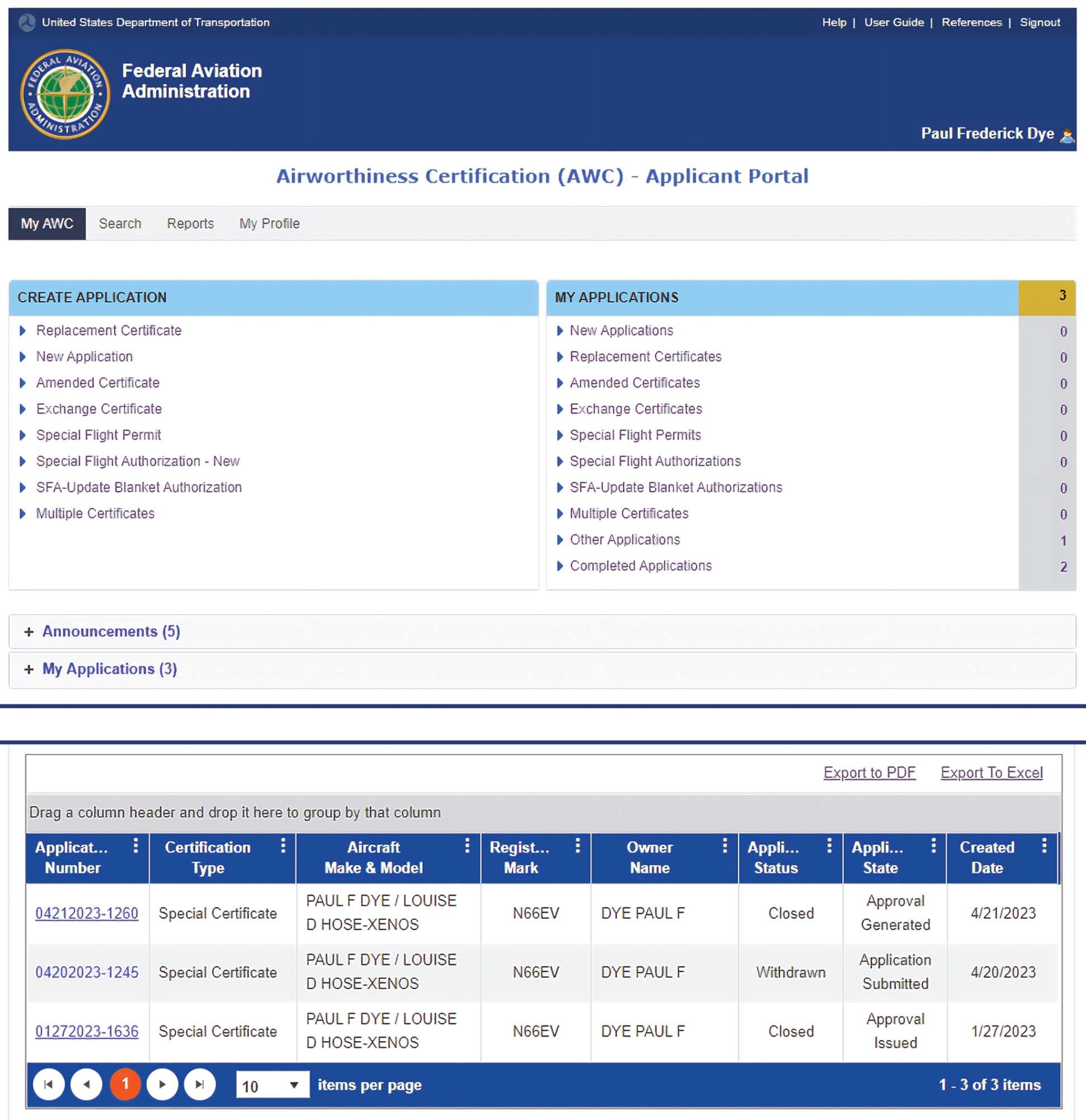Create an Amended Certificate application
Screen dimensions: 1086x1120
point(98,383)
